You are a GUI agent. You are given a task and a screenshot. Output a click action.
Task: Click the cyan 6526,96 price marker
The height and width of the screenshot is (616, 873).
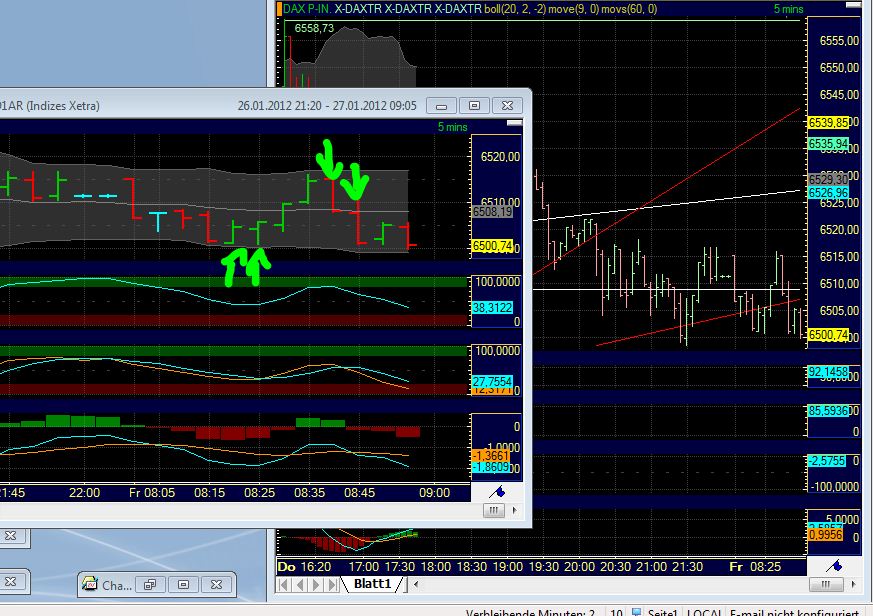tap(829, 193)
